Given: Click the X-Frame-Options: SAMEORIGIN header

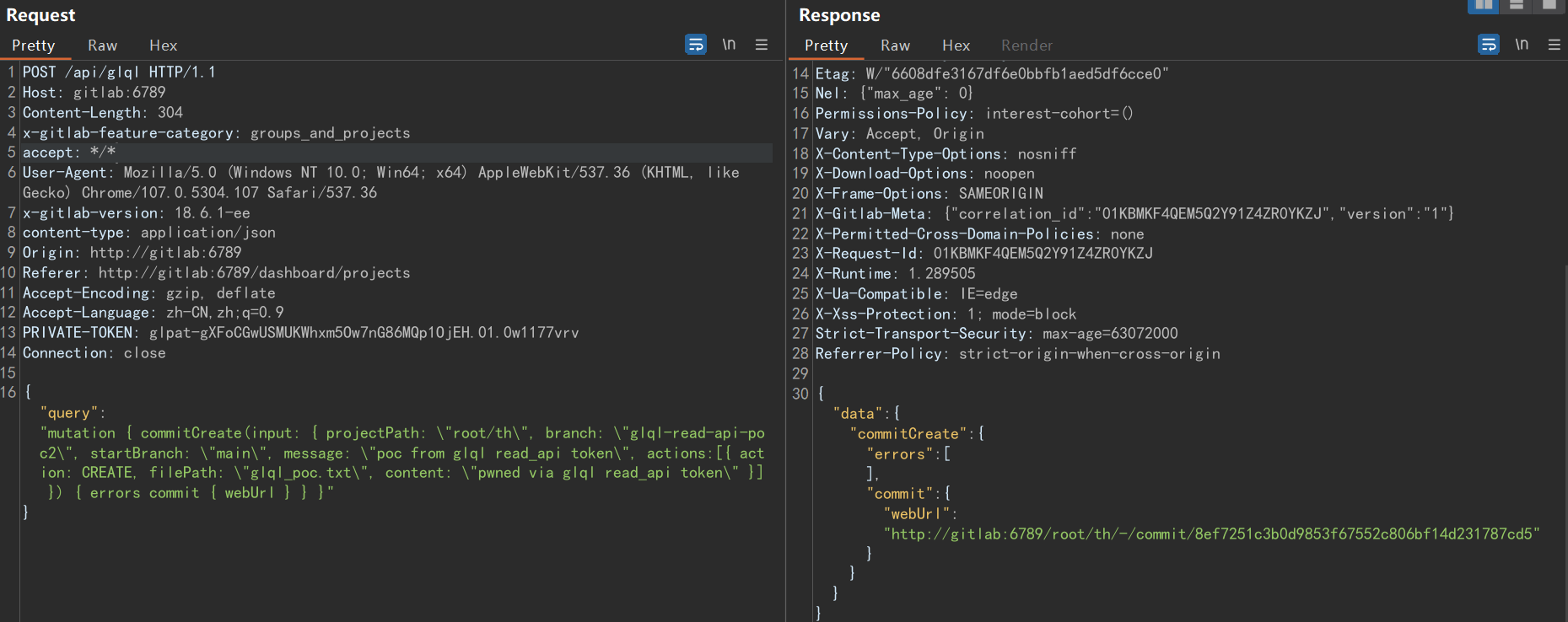Looking at the screenshot, I should (x=929, y=194).
